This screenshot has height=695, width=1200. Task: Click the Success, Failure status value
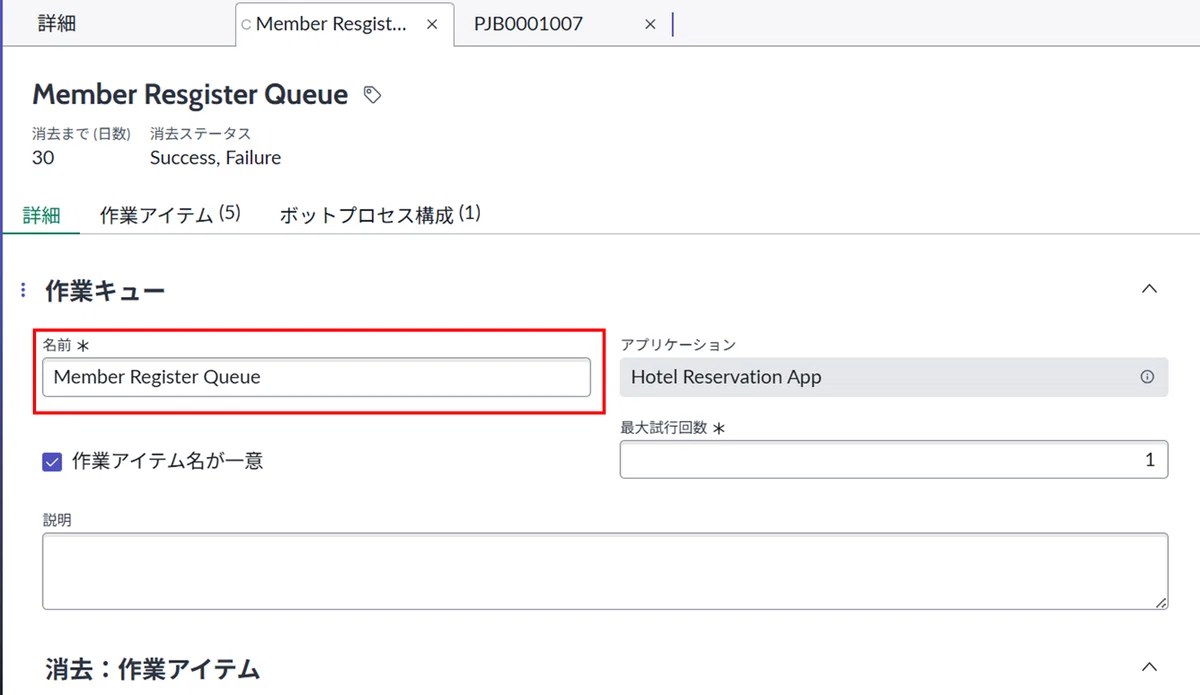[x=215, y=158]
